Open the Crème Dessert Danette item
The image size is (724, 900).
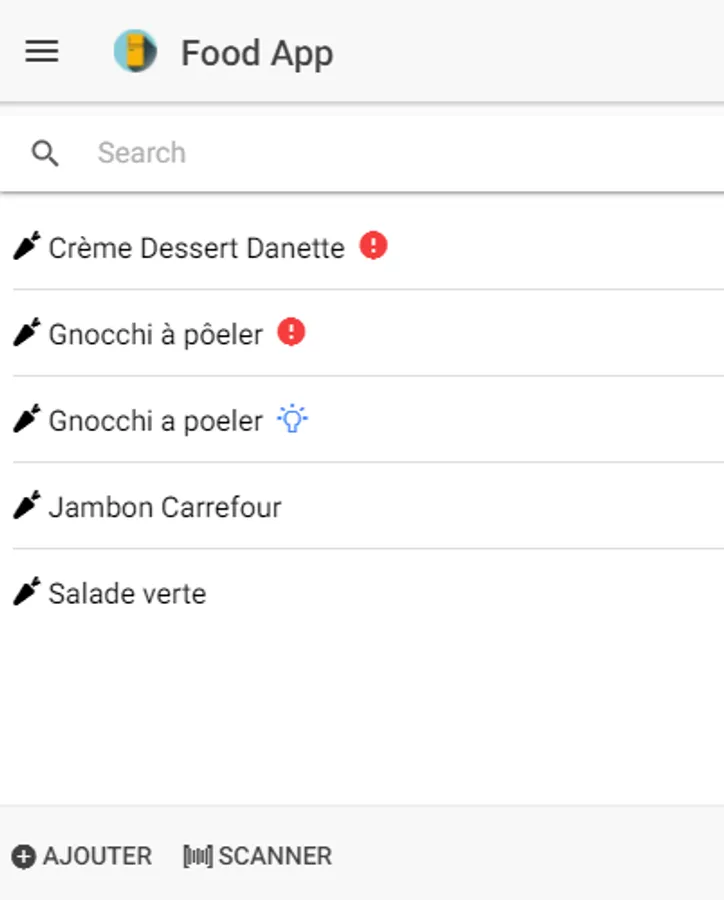pos(196,248)
